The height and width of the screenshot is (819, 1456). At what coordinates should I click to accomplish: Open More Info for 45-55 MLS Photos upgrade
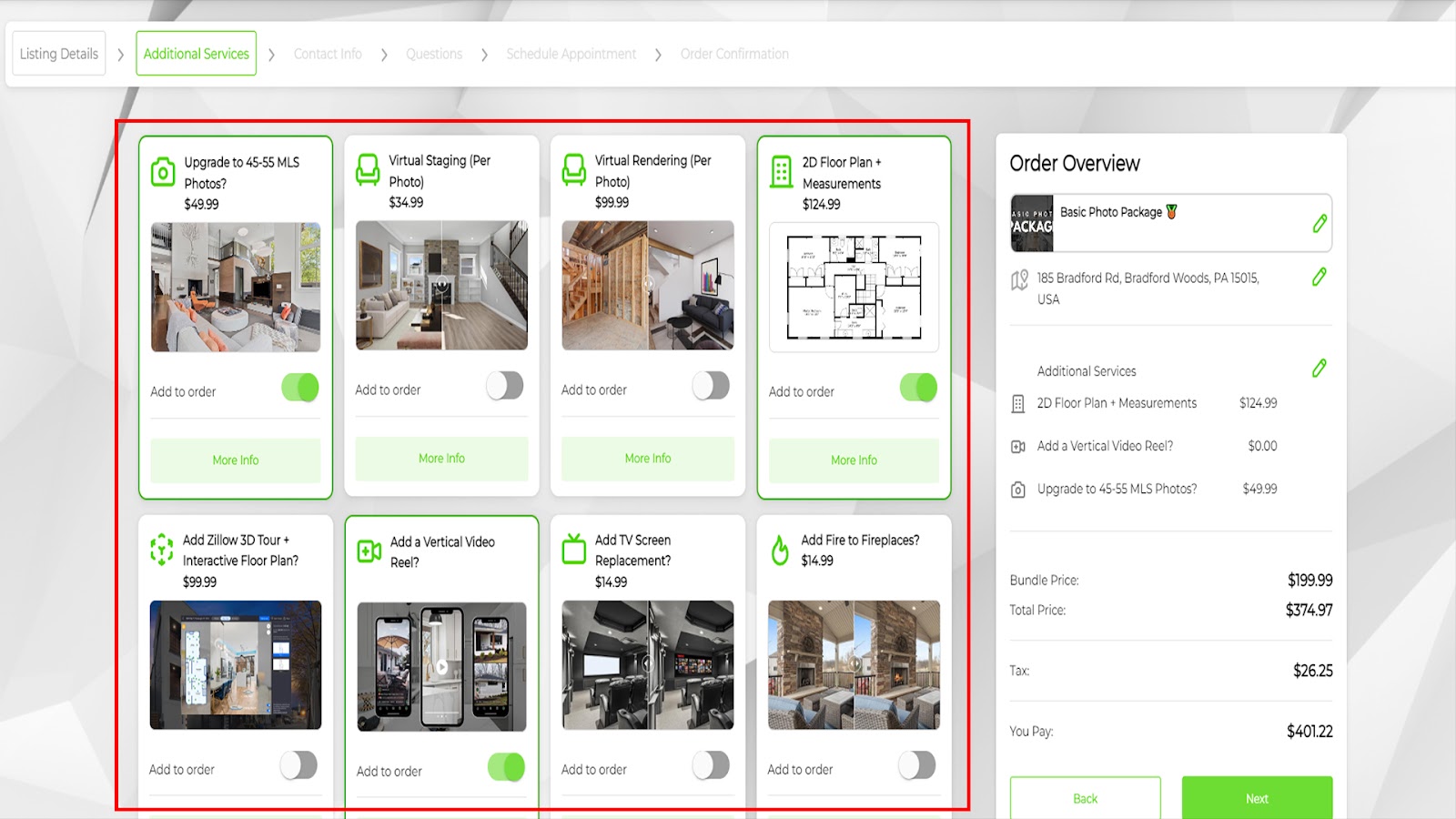click(236, 460)
